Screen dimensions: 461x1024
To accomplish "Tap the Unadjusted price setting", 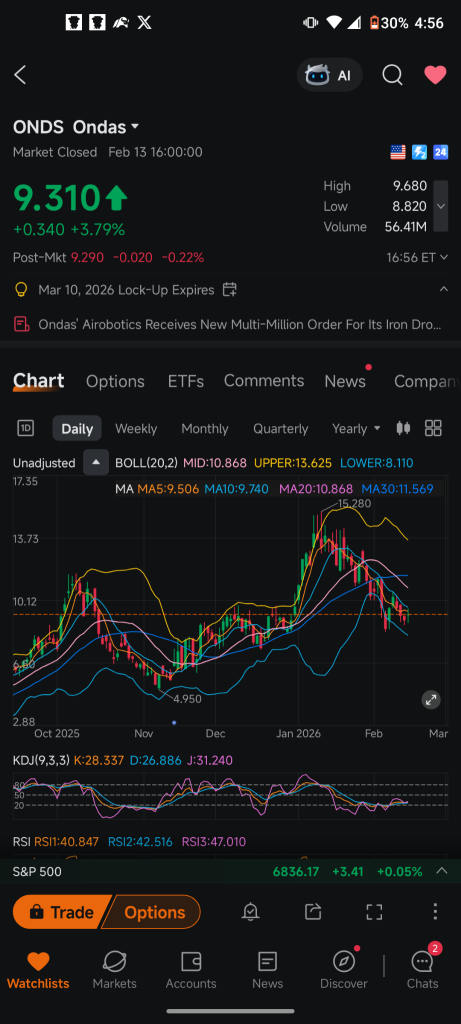I will point(44,463).
